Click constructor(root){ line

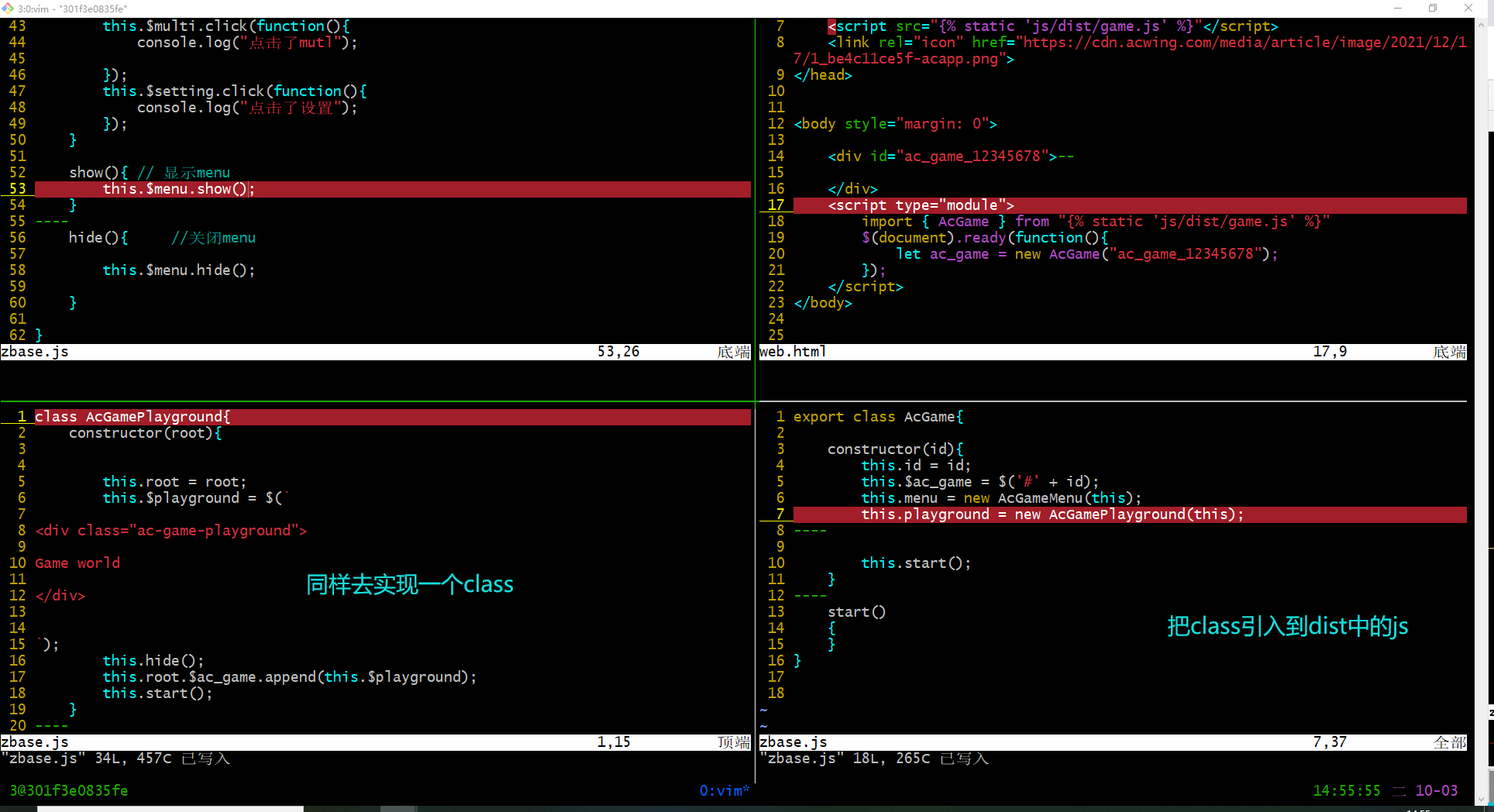tap(146, 433)
